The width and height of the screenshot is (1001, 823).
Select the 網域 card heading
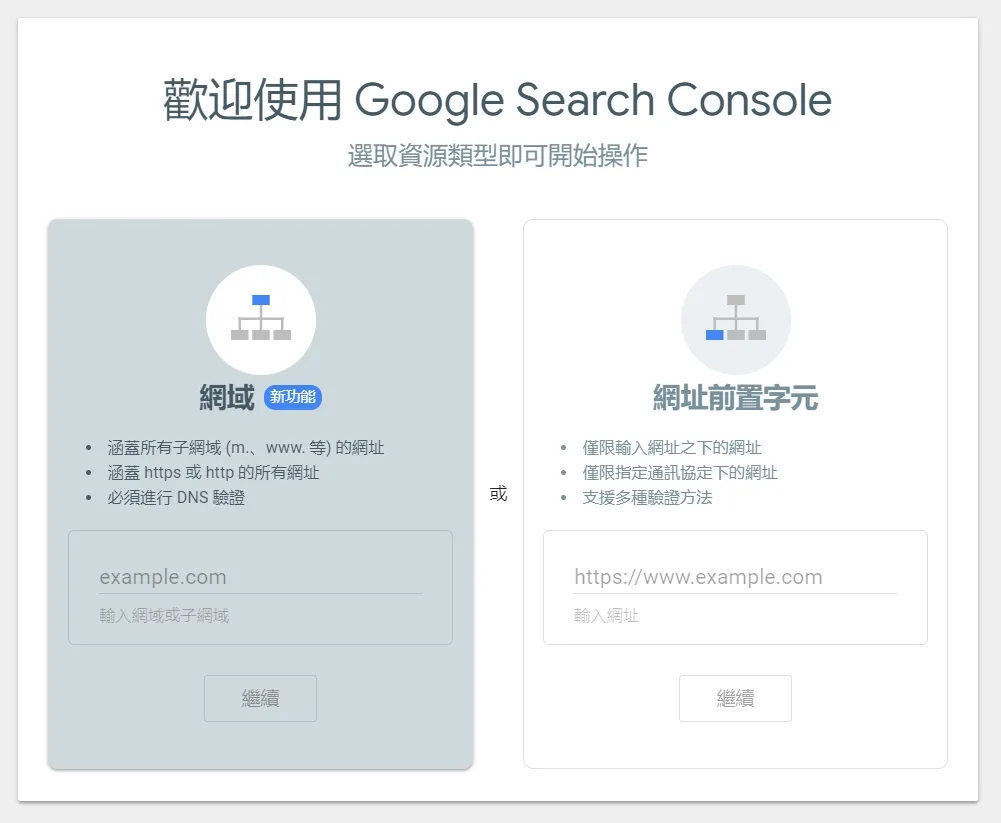(x=227, y=397)
